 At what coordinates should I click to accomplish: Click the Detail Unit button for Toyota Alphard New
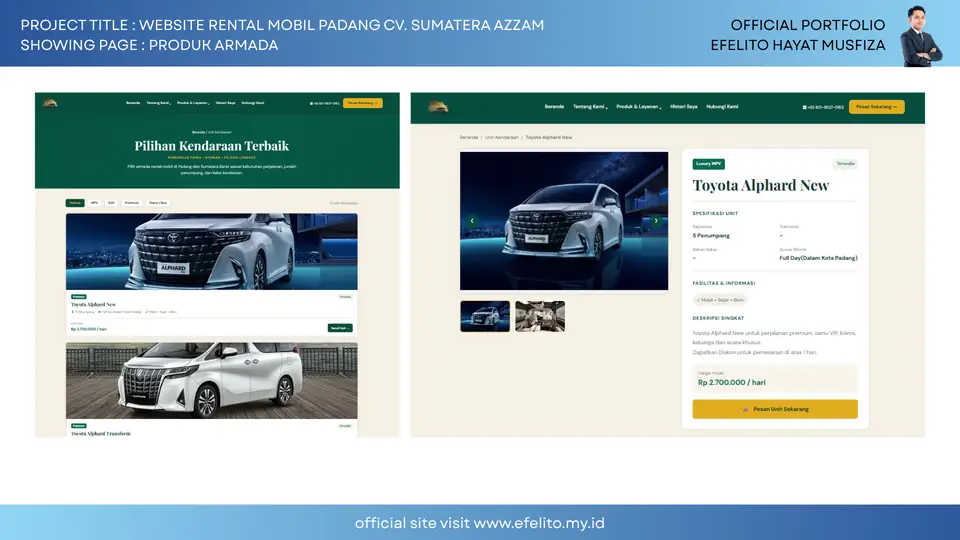[340, 328]
